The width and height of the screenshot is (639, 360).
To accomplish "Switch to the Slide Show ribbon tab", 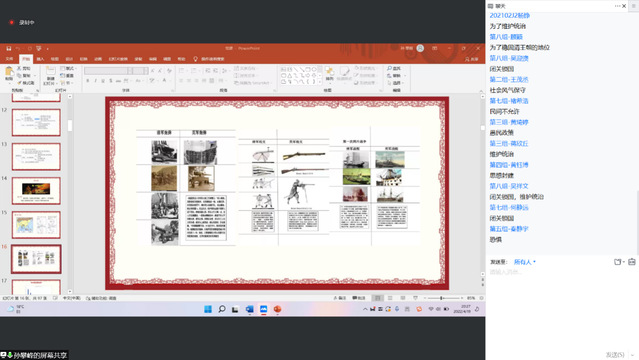I will tap(118, 59).
